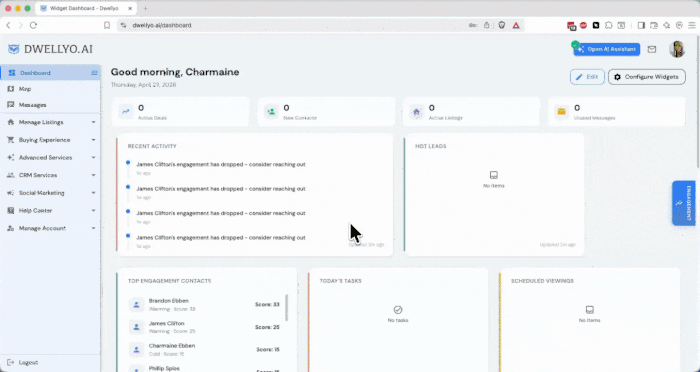Click the Configure Widgets button
Image resolution: width=700 pixels, height=372 pixels.
pyautogui.click(x=646, y=77)
